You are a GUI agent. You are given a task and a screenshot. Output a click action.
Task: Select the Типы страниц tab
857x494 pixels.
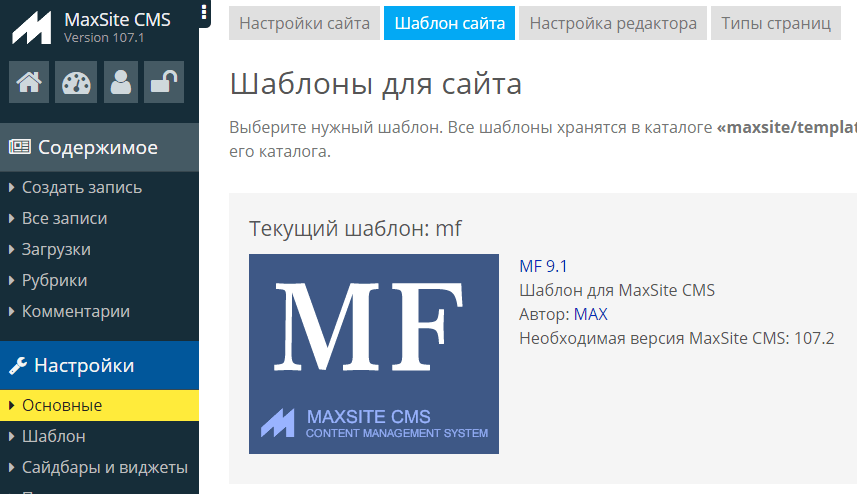[x=775, y=23]
